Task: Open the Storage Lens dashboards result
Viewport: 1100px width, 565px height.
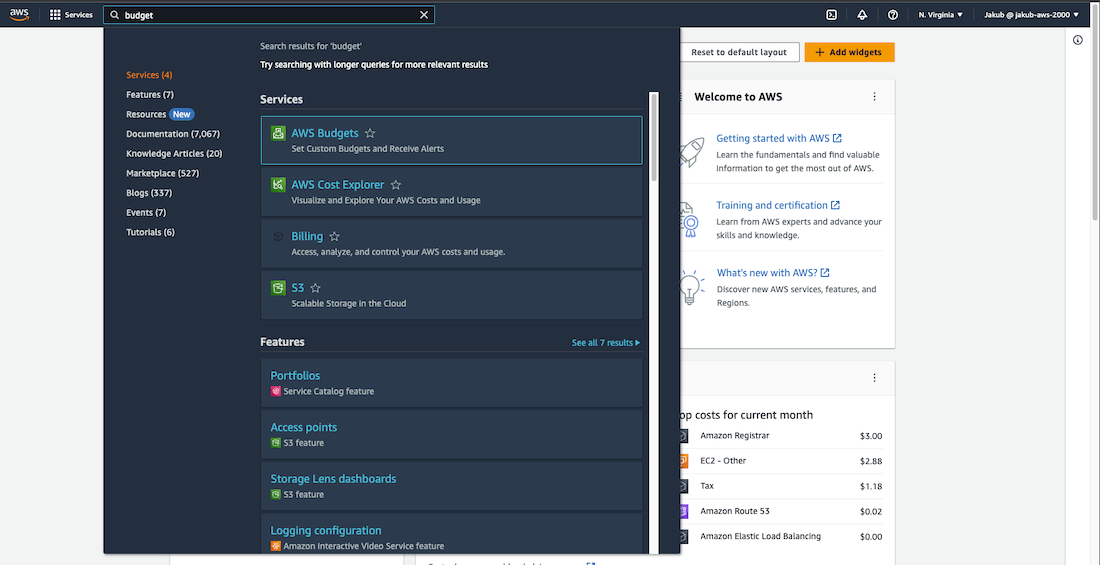Action: [451, 486]
